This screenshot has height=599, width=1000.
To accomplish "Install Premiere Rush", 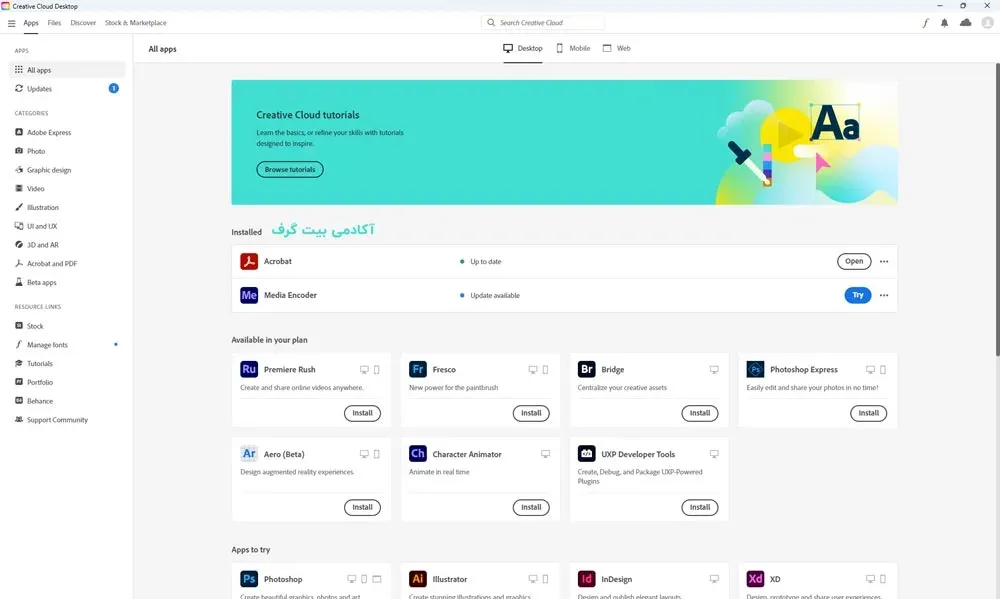I will coord(362,413).
